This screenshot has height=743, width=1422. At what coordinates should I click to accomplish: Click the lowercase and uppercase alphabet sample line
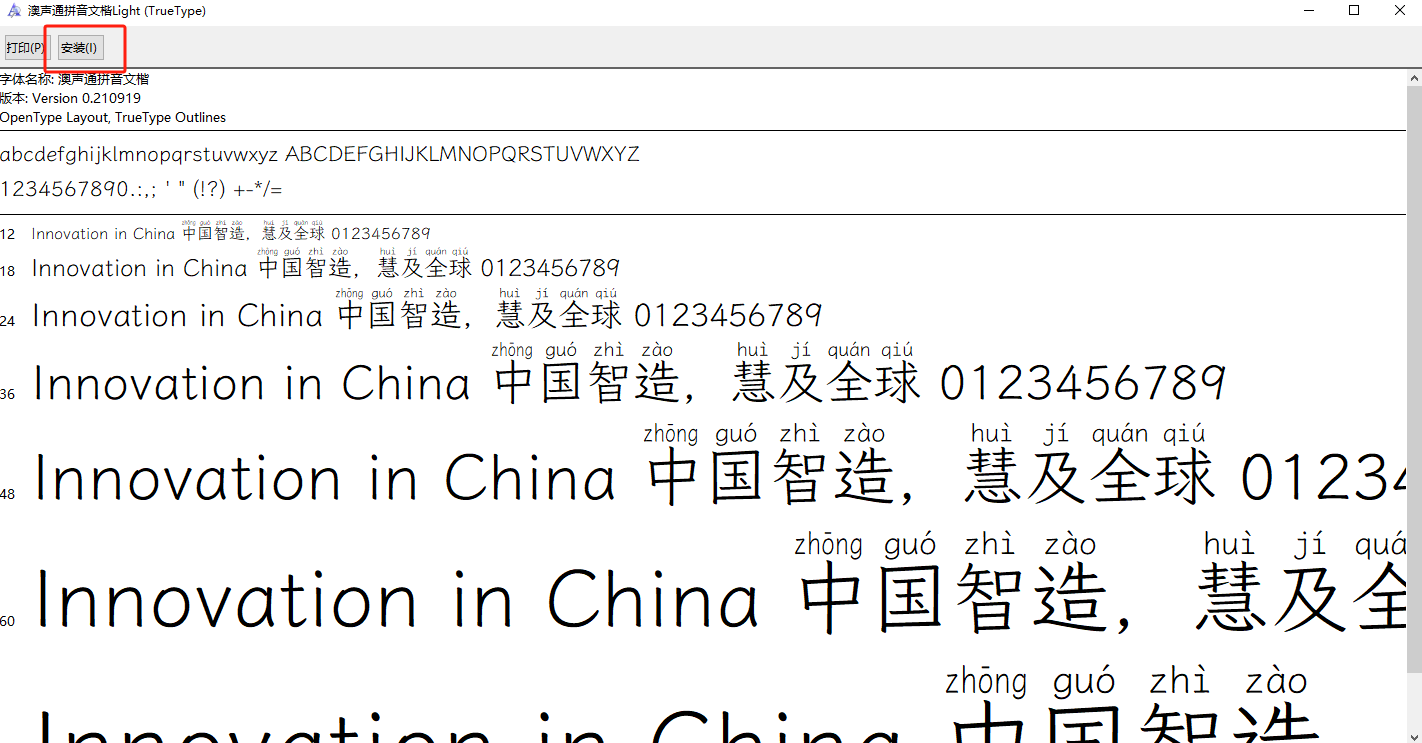pyautogui.click(x=319, y=155)
